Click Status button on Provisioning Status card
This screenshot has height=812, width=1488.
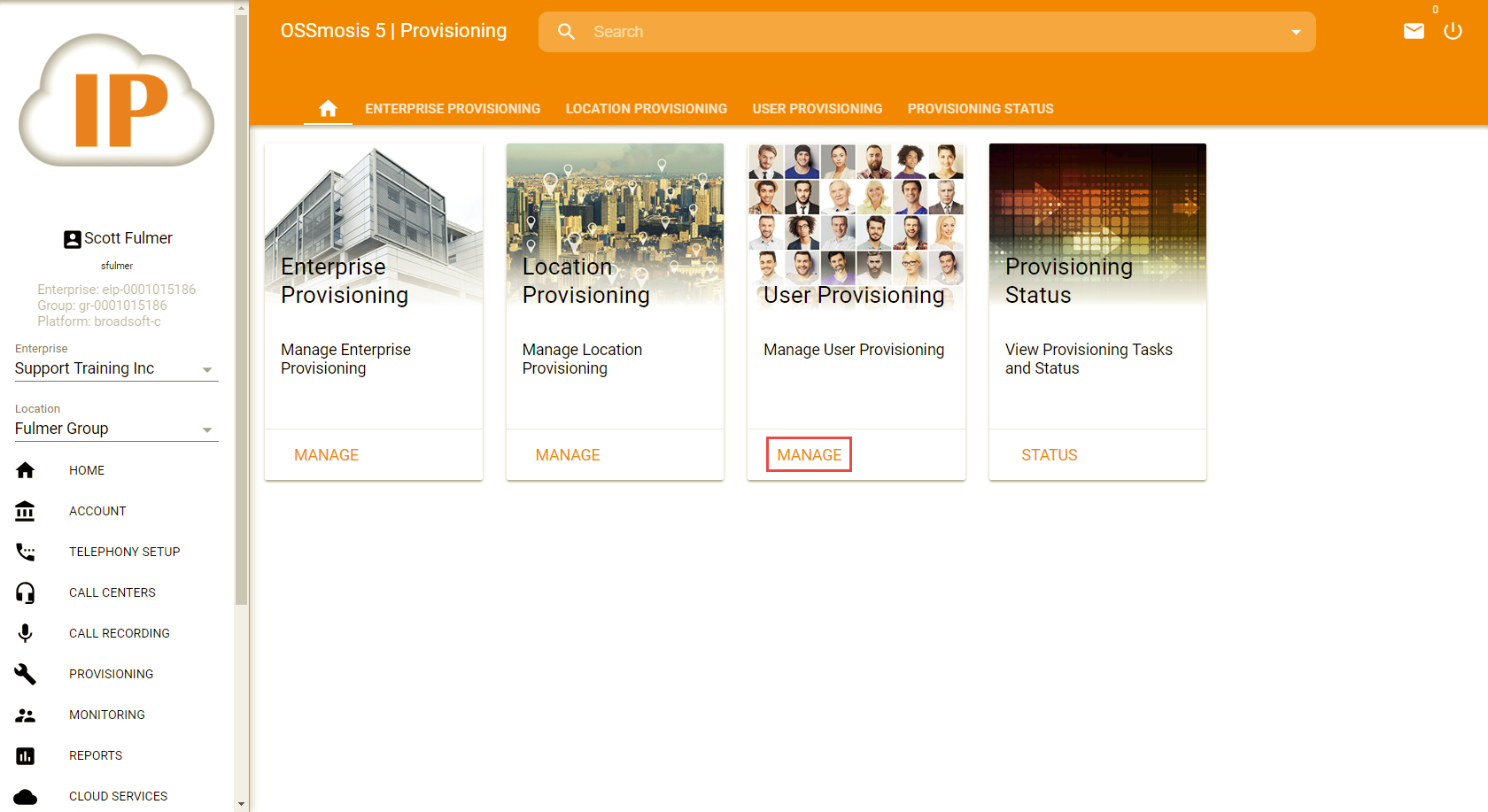[x=1049, y=455]
